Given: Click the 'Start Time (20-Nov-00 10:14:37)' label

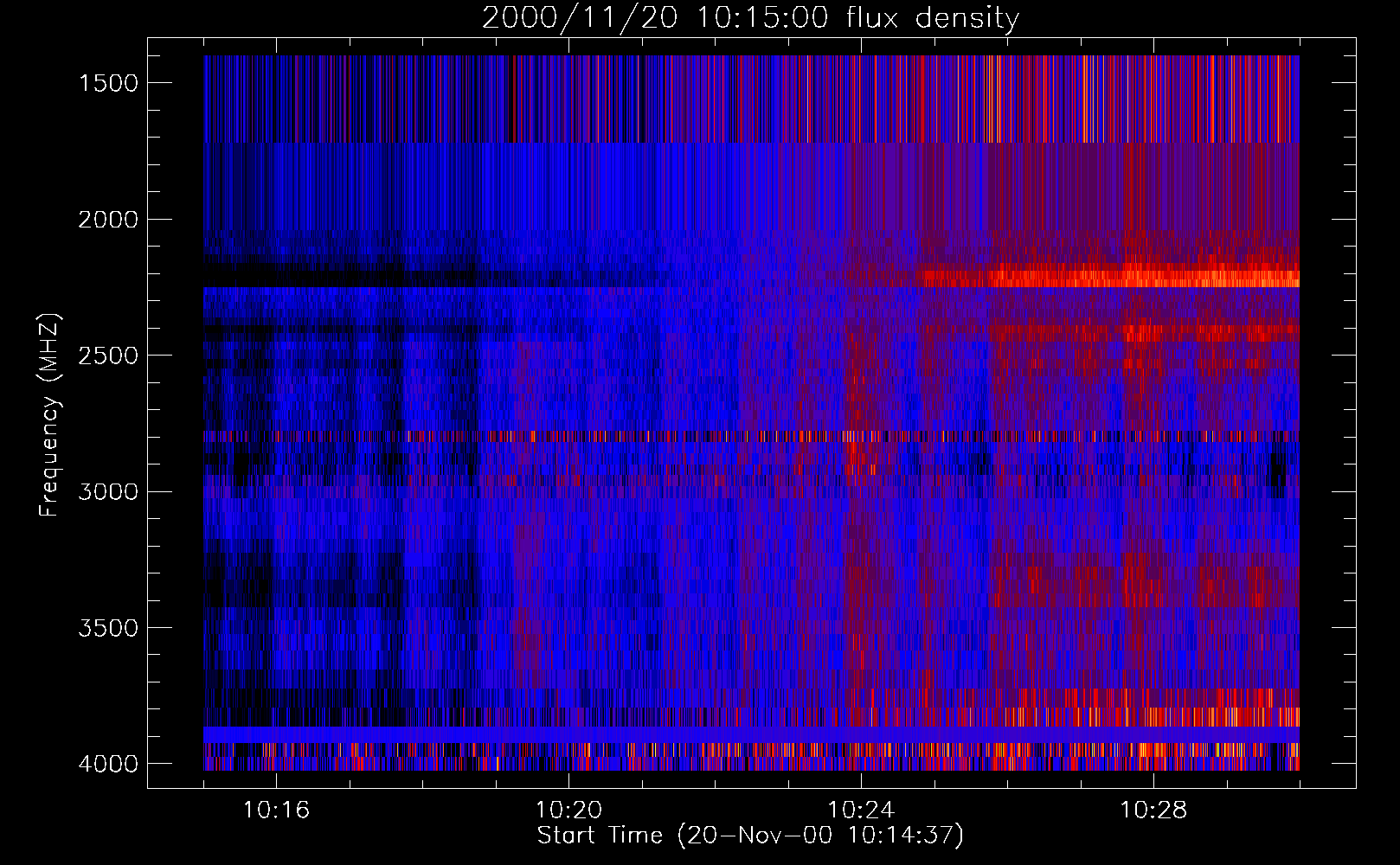Looking at the screenshot, I should (750, 836).
